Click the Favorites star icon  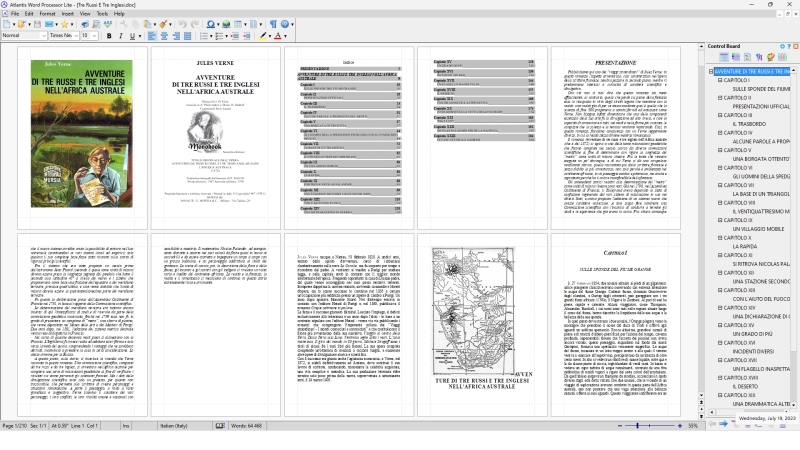click(65, 24)
